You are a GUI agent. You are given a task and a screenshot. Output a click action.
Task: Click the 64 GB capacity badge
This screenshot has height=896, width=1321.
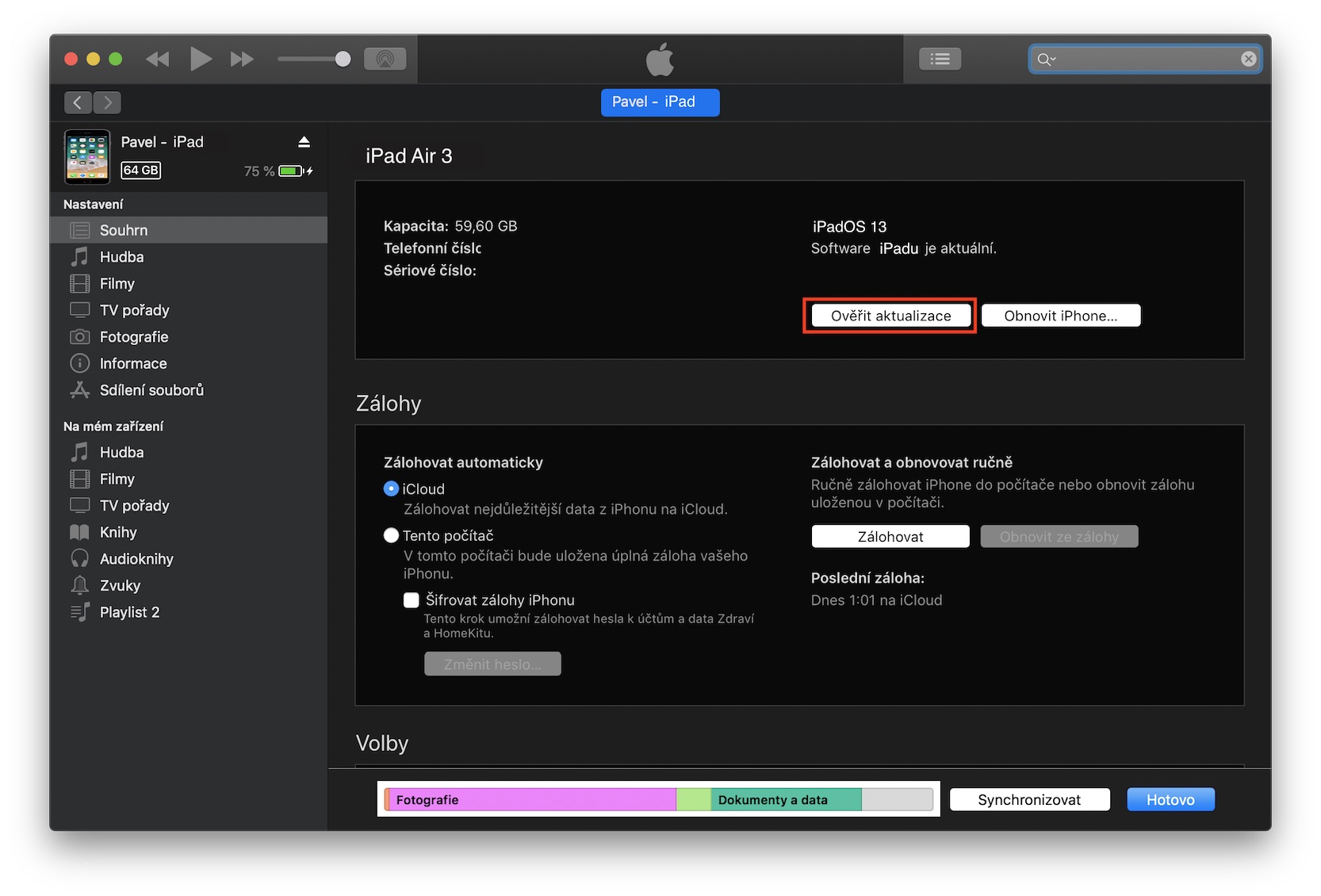click(x=141, y=170)
